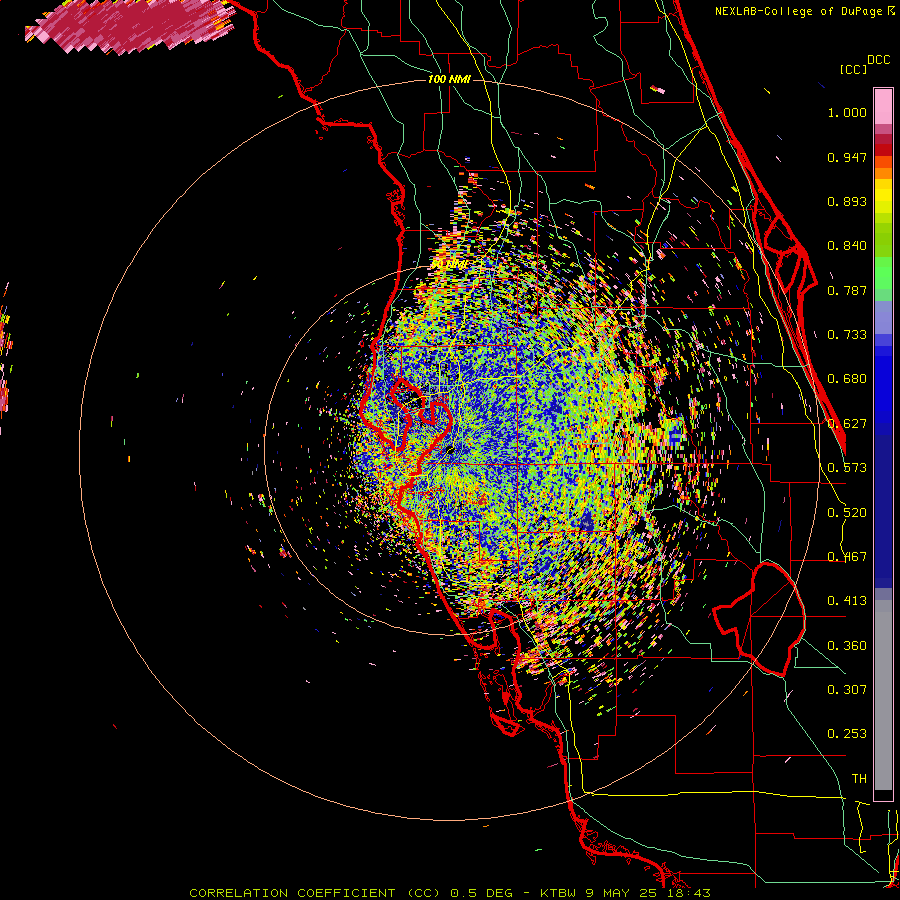Click the 0.360 legend value
The image size is (900, 900).
(847, 646)
